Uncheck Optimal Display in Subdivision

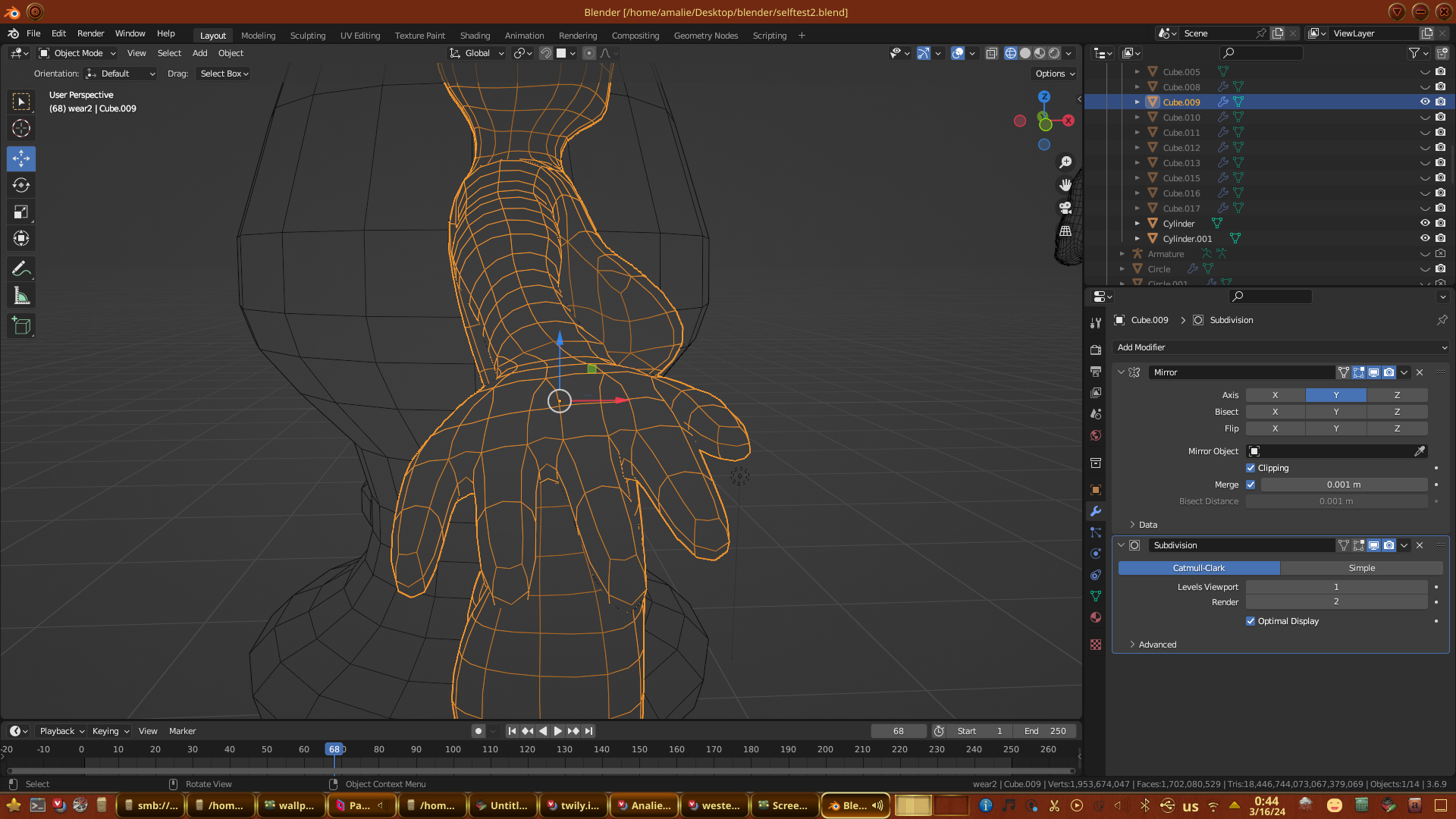[x=1250, y=621]
